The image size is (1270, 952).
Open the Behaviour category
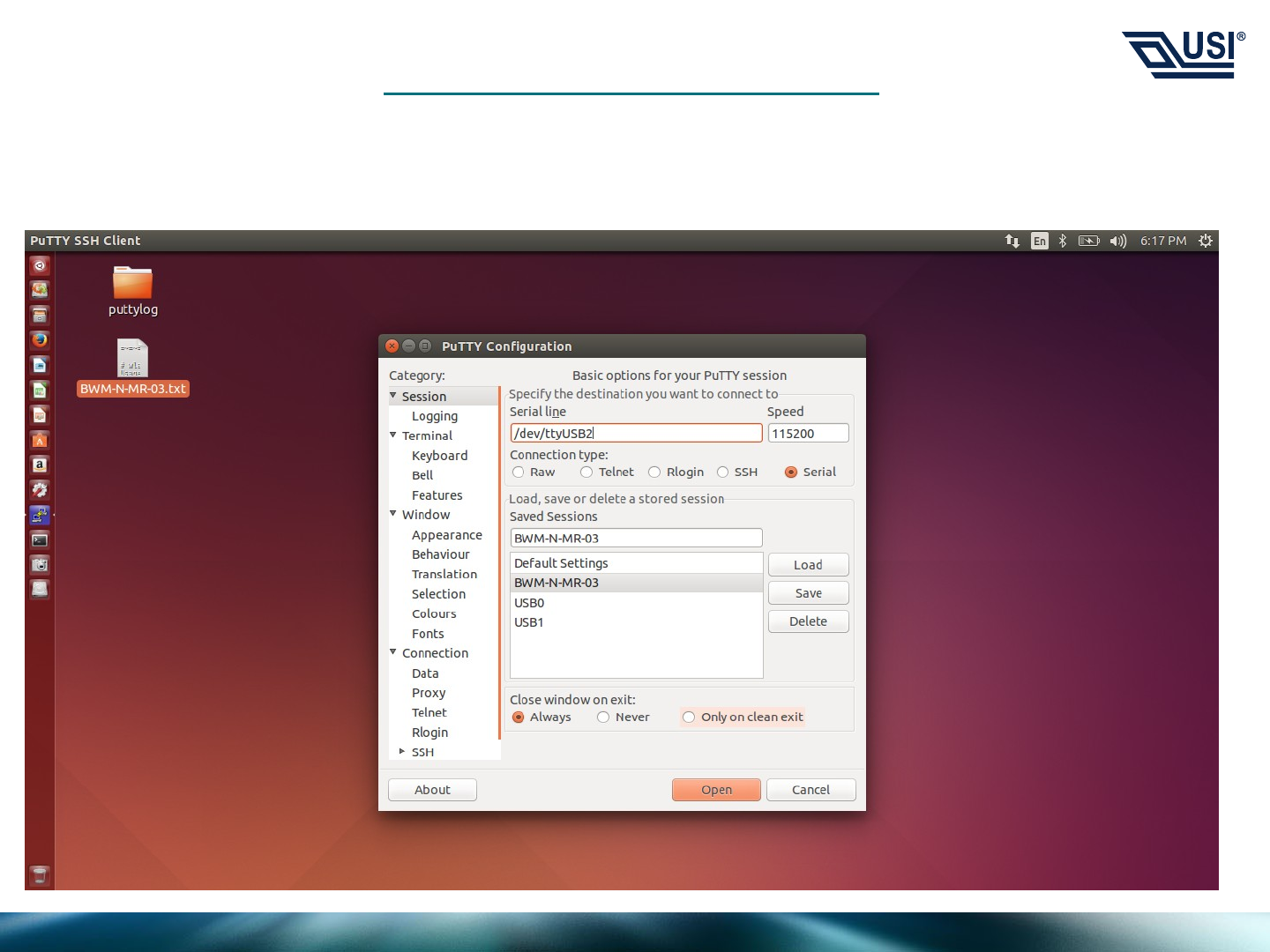[x=441, y=554]
